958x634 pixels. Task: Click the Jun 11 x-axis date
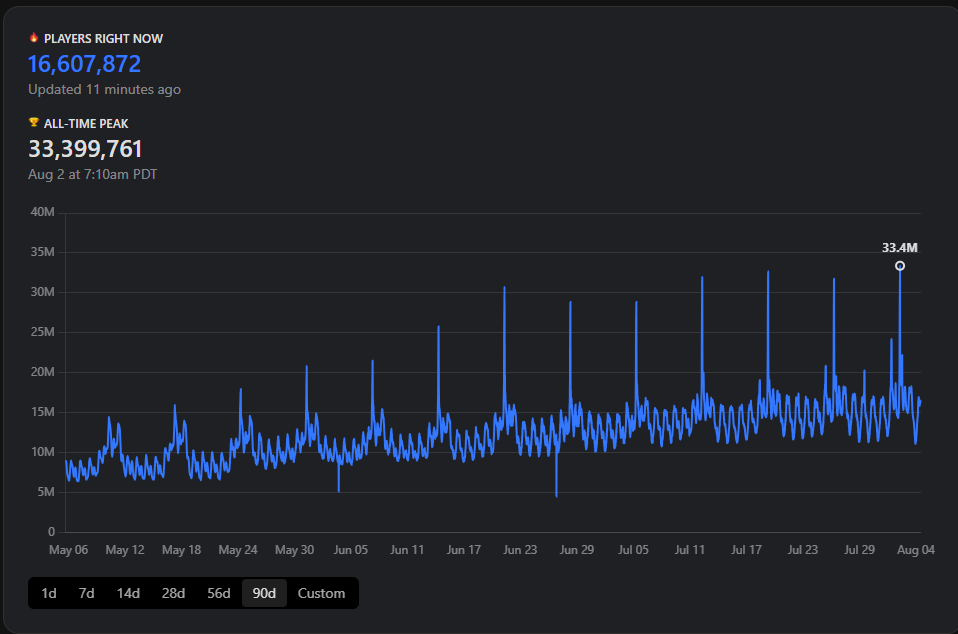point(407,550)
